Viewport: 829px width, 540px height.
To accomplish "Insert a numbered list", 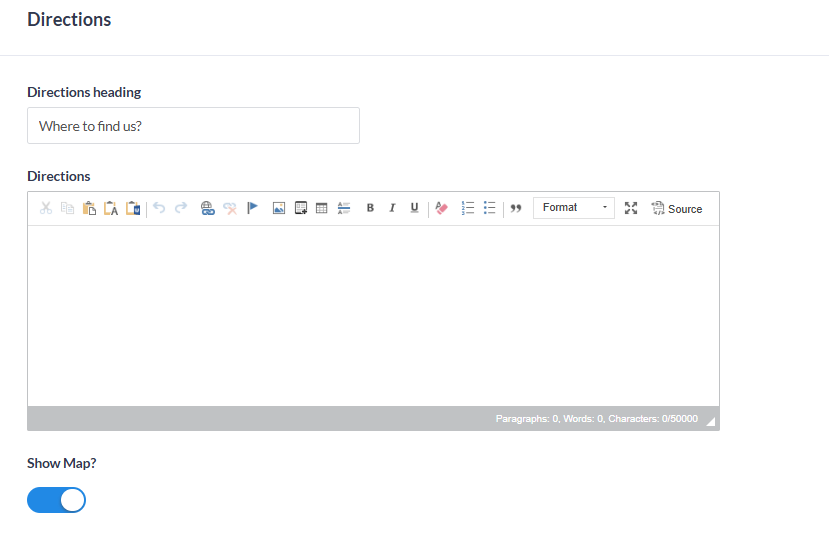I will [x=467, y=208].
